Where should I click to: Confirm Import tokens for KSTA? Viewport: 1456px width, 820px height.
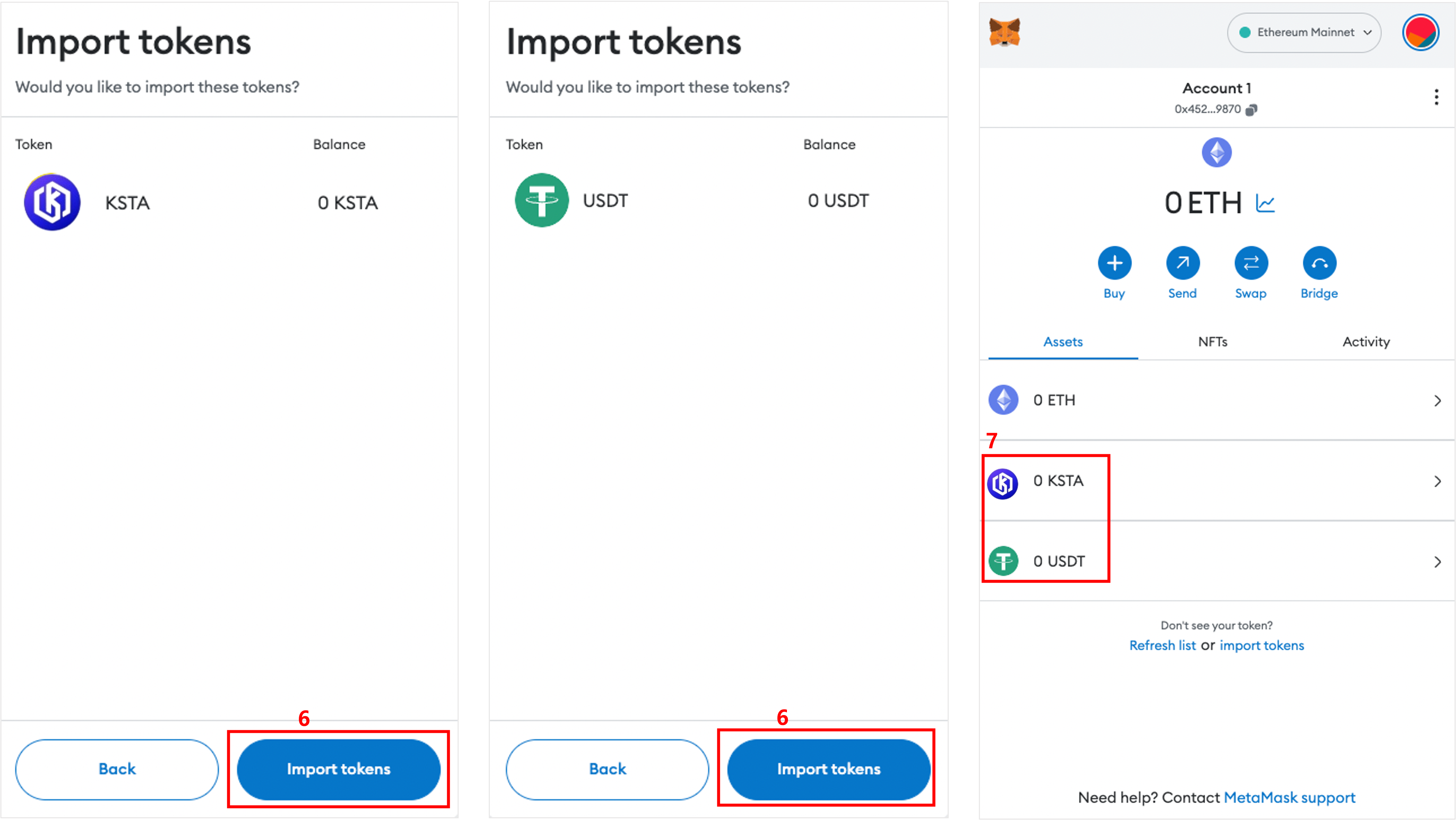pyautogui.click(x=338, y=769)
